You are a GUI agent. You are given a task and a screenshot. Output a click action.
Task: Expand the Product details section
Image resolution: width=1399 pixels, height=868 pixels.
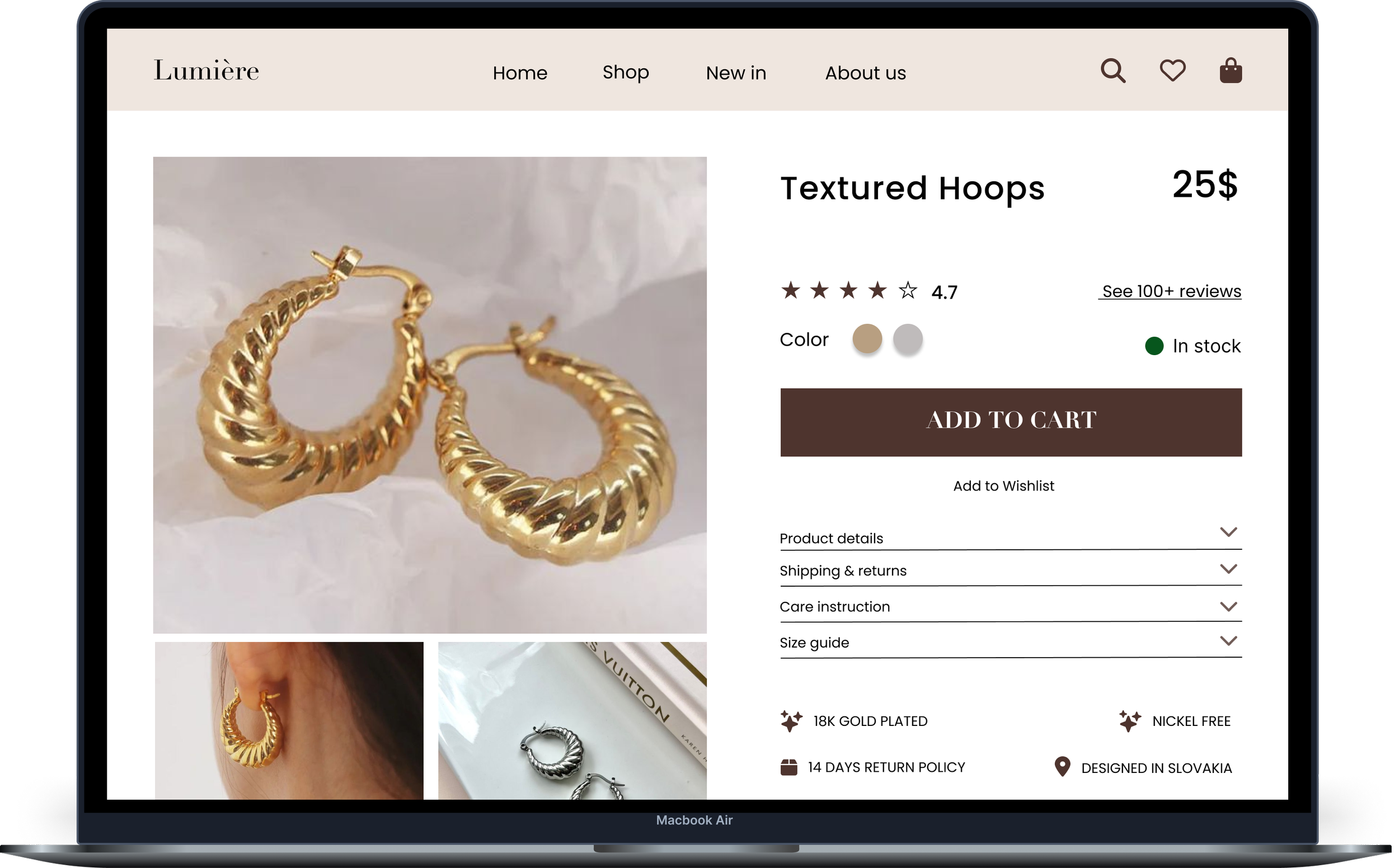1228,532
